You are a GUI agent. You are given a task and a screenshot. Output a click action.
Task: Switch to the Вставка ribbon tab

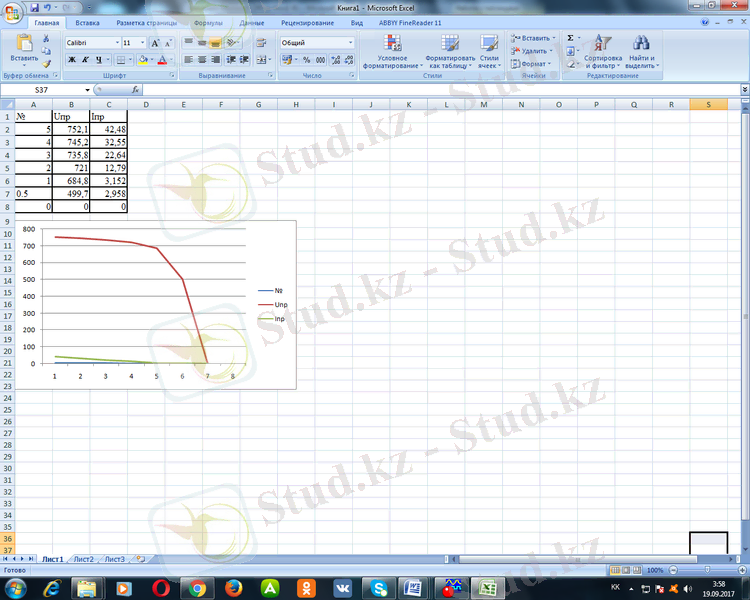[88, 23]
